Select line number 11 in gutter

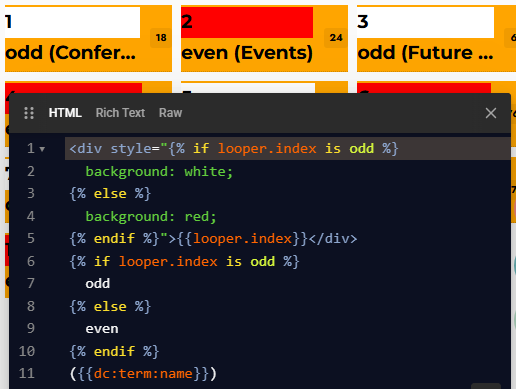tap(27, 374)
